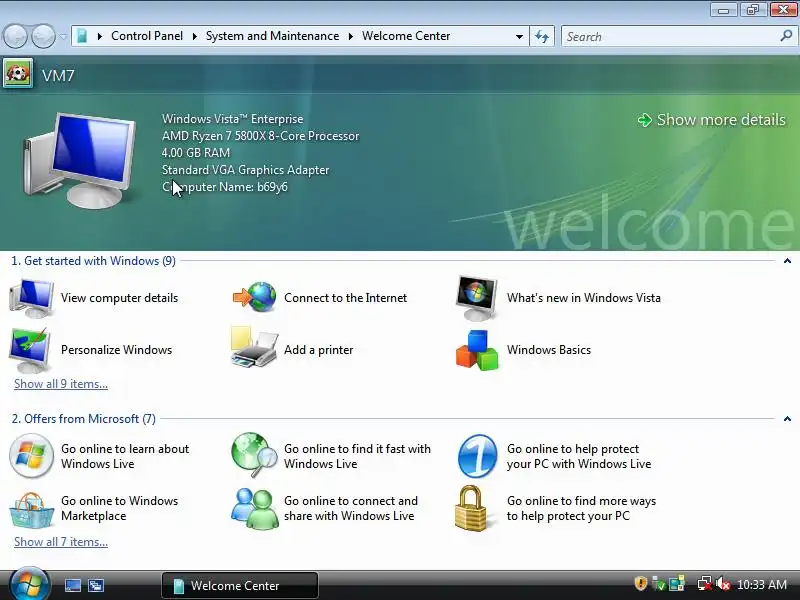Click the VM7 user account picture
800x600 pixels.
(18, 73)
